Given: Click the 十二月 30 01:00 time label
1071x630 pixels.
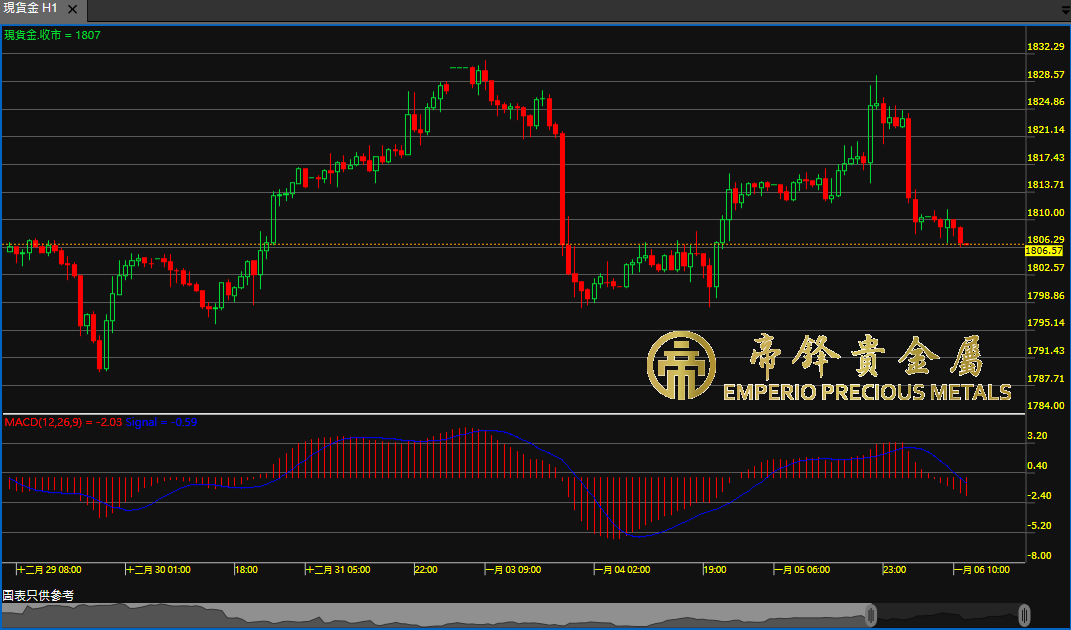Looking at the screenshot, I should [x=158, y=570].
